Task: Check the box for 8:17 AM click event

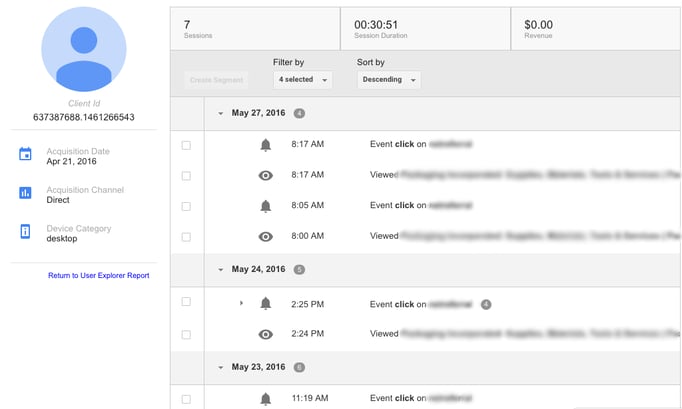Action: point(186,145)
